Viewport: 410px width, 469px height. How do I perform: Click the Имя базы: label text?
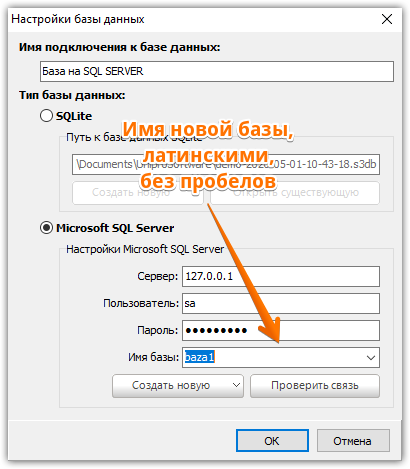point(153,357)
